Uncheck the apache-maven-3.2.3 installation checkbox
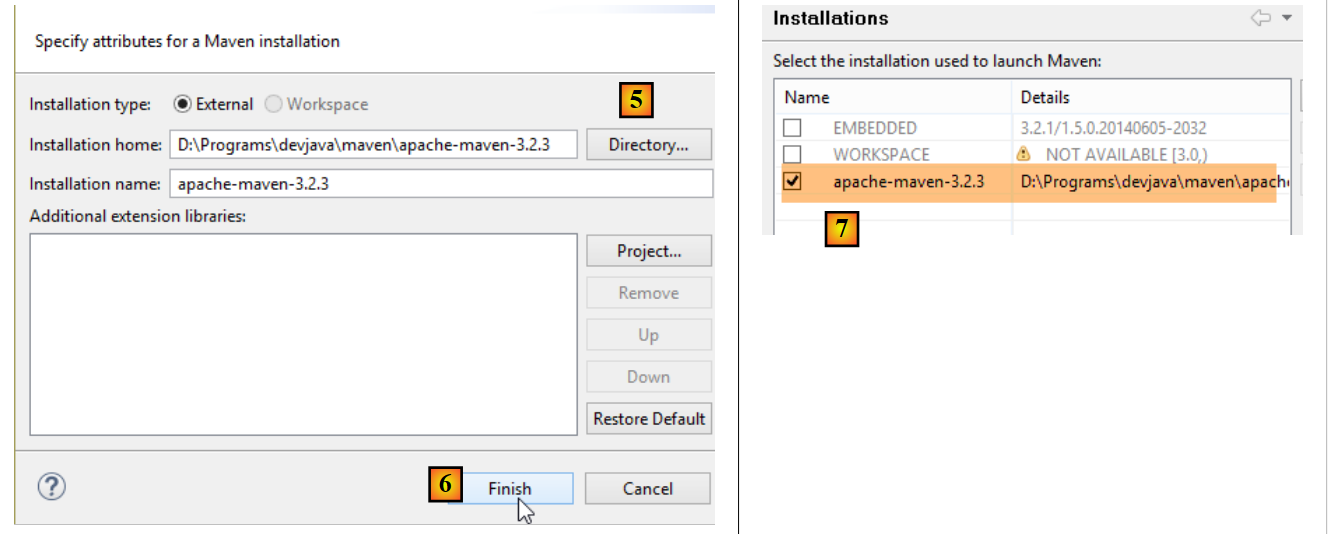1333x534 pixels. click(793, 181)
